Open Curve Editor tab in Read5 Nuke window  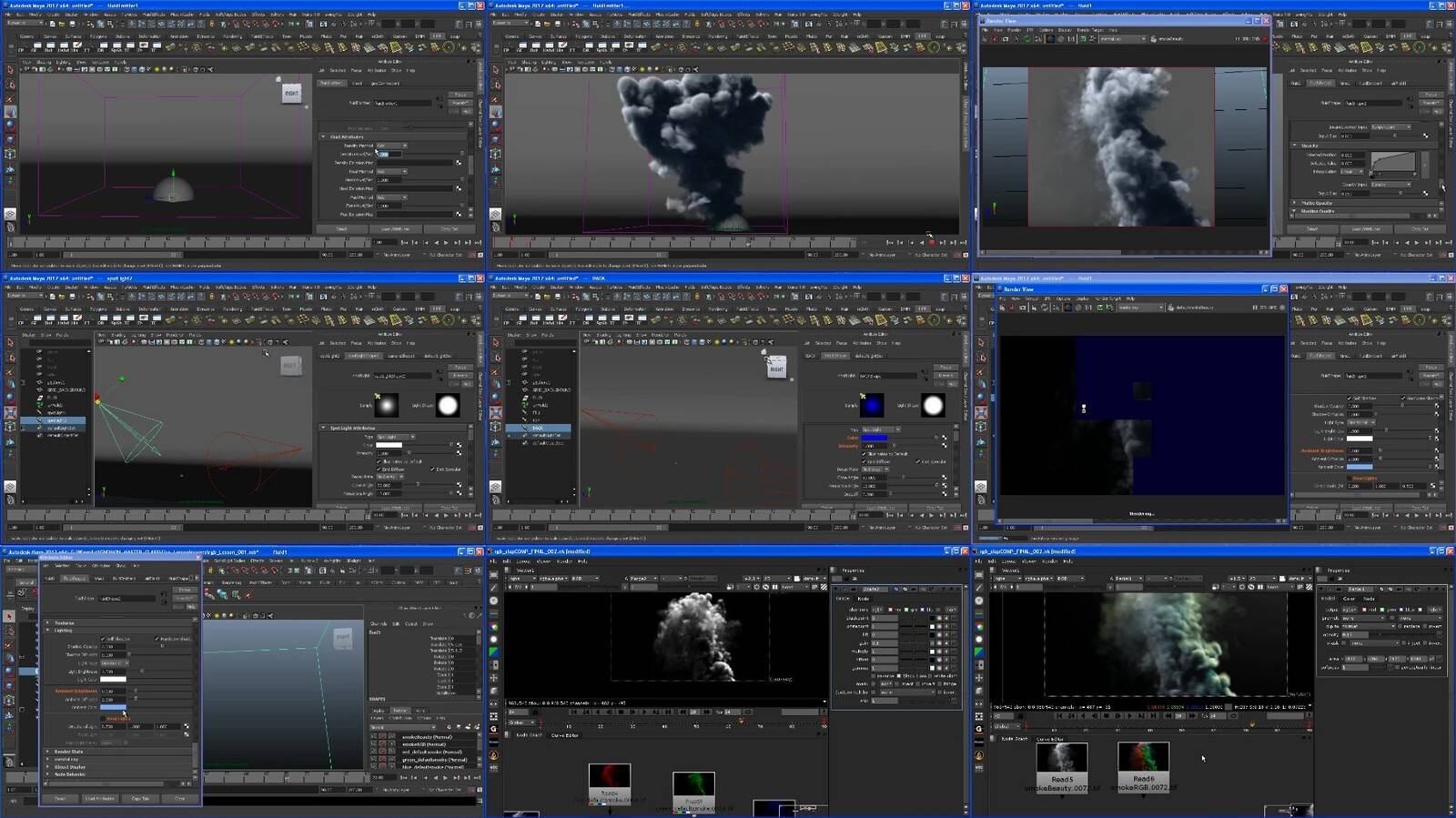[1050, 739]
